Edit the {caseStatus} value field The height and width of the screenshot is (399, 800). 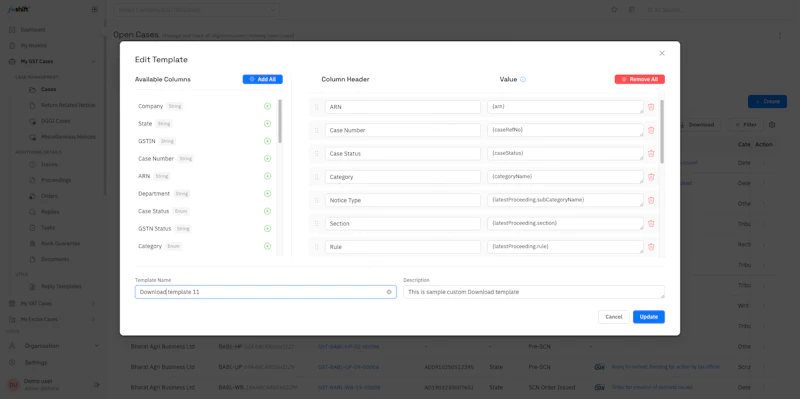pyautogui.click(x=565, y=154)
